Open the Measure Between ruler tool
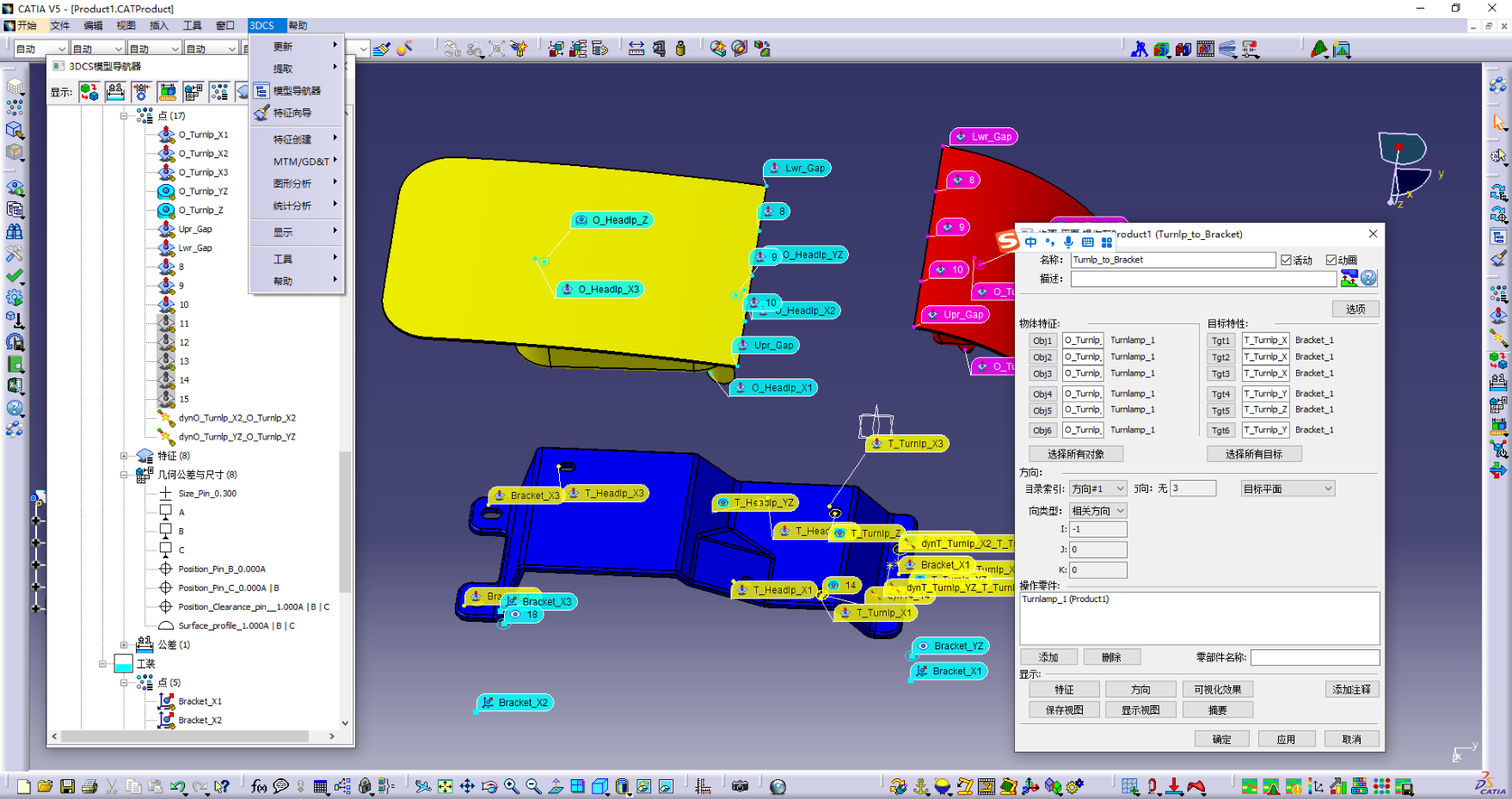 (636, 49)
